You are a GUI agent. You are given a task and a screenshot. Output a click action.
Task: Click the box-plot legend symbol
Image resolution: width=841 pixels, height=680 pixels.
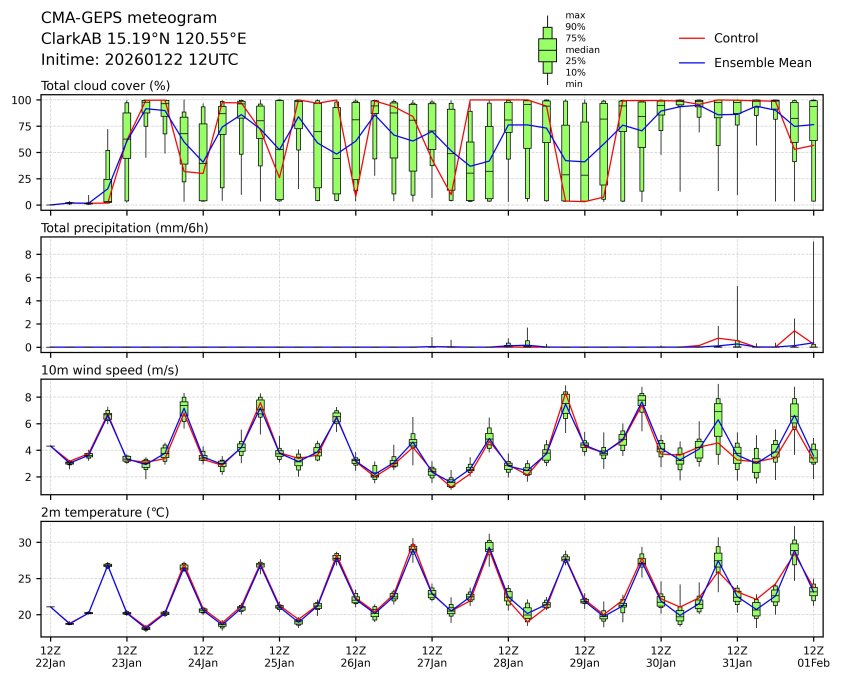(547, 50)
